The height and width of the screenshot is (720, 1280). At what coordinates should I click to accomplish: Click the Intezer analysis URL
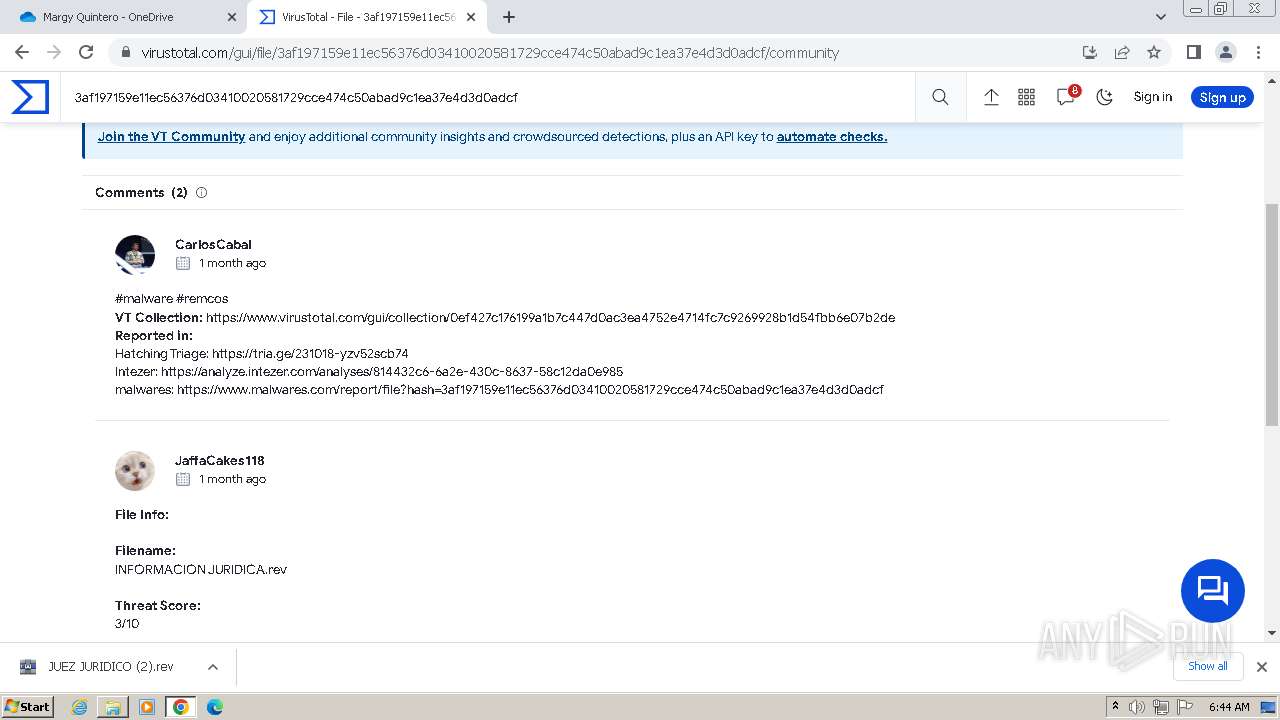tap(392, 371)
